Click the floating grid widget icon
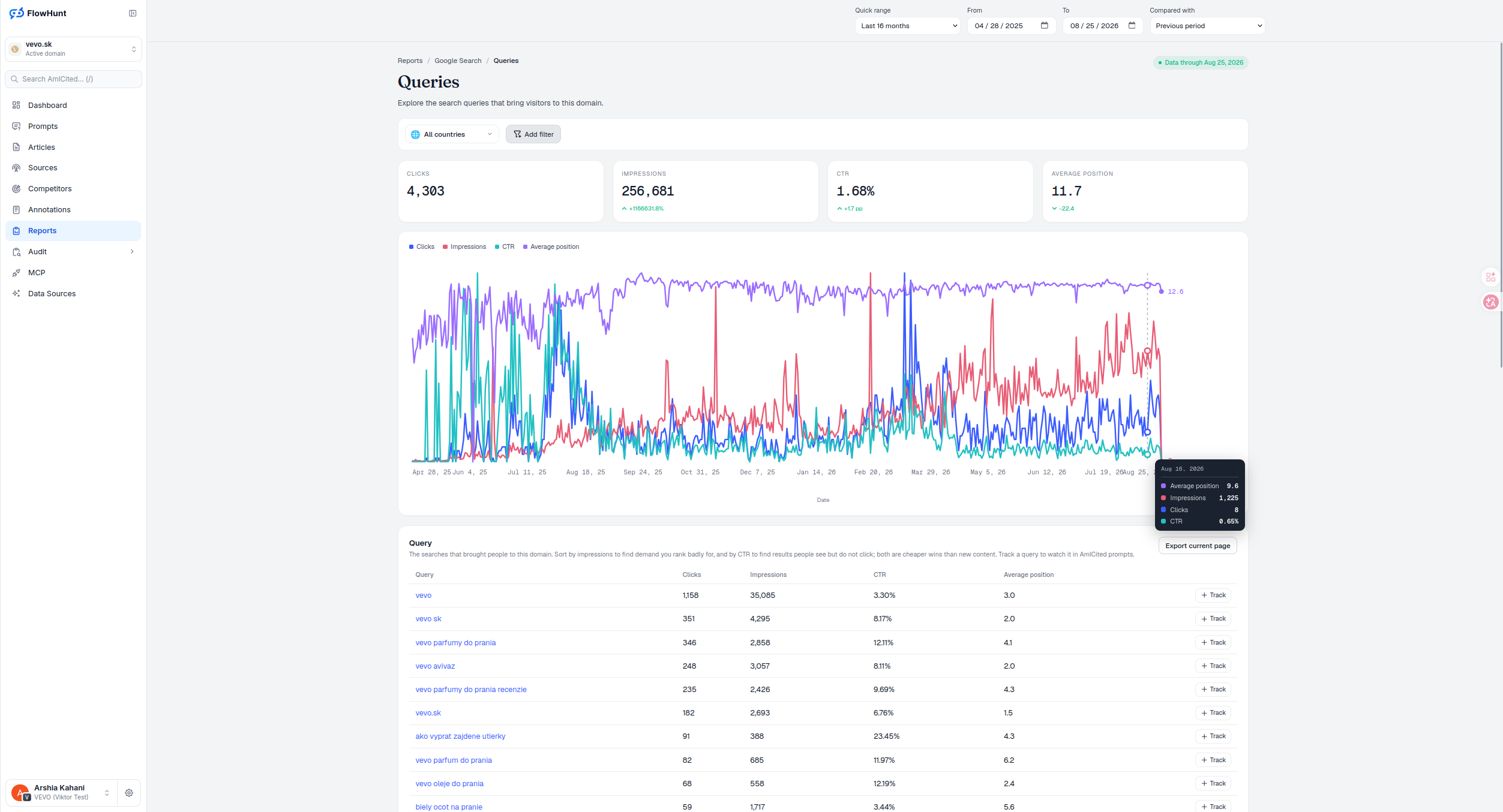The width and height of the screenshot is (1503, 812). click(1490, 277)
